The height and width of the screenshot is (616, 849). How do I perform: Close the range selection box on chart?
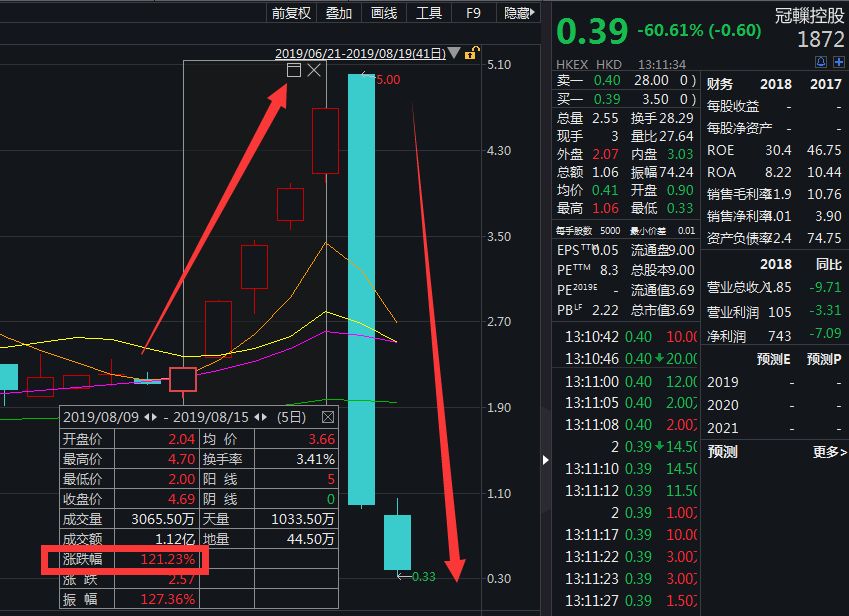pos(314,70)
